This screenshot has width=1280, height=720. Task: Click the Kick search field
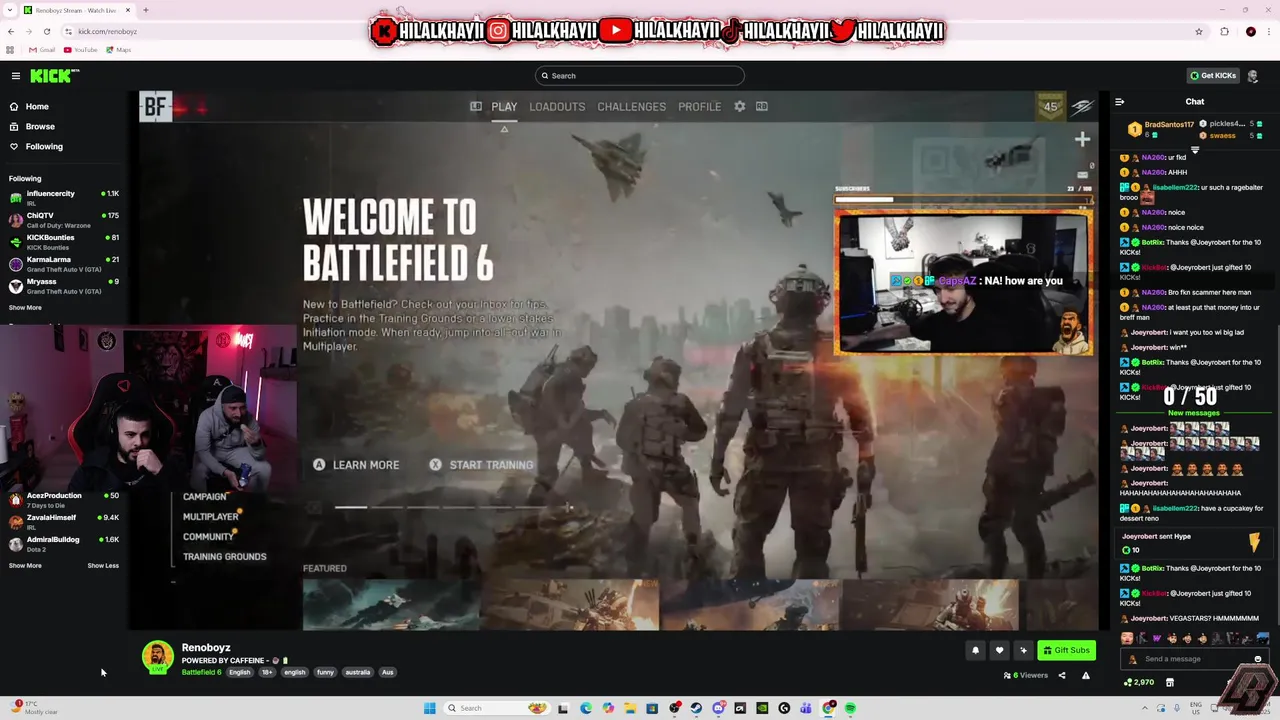tap(640, 76)
